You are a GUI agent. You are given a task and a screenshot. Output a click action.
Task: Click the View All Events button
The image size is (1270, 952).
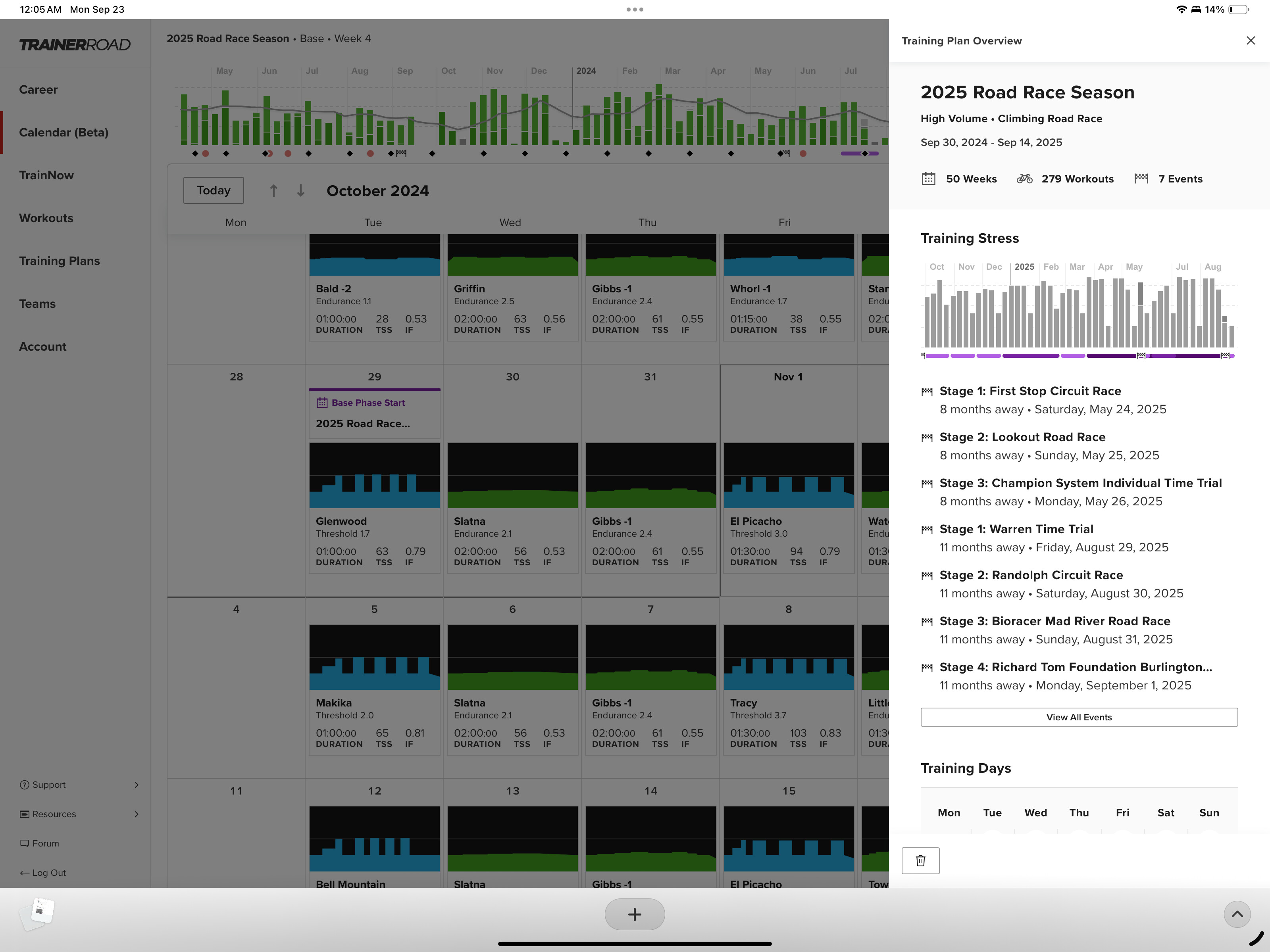click(1079, 717)
